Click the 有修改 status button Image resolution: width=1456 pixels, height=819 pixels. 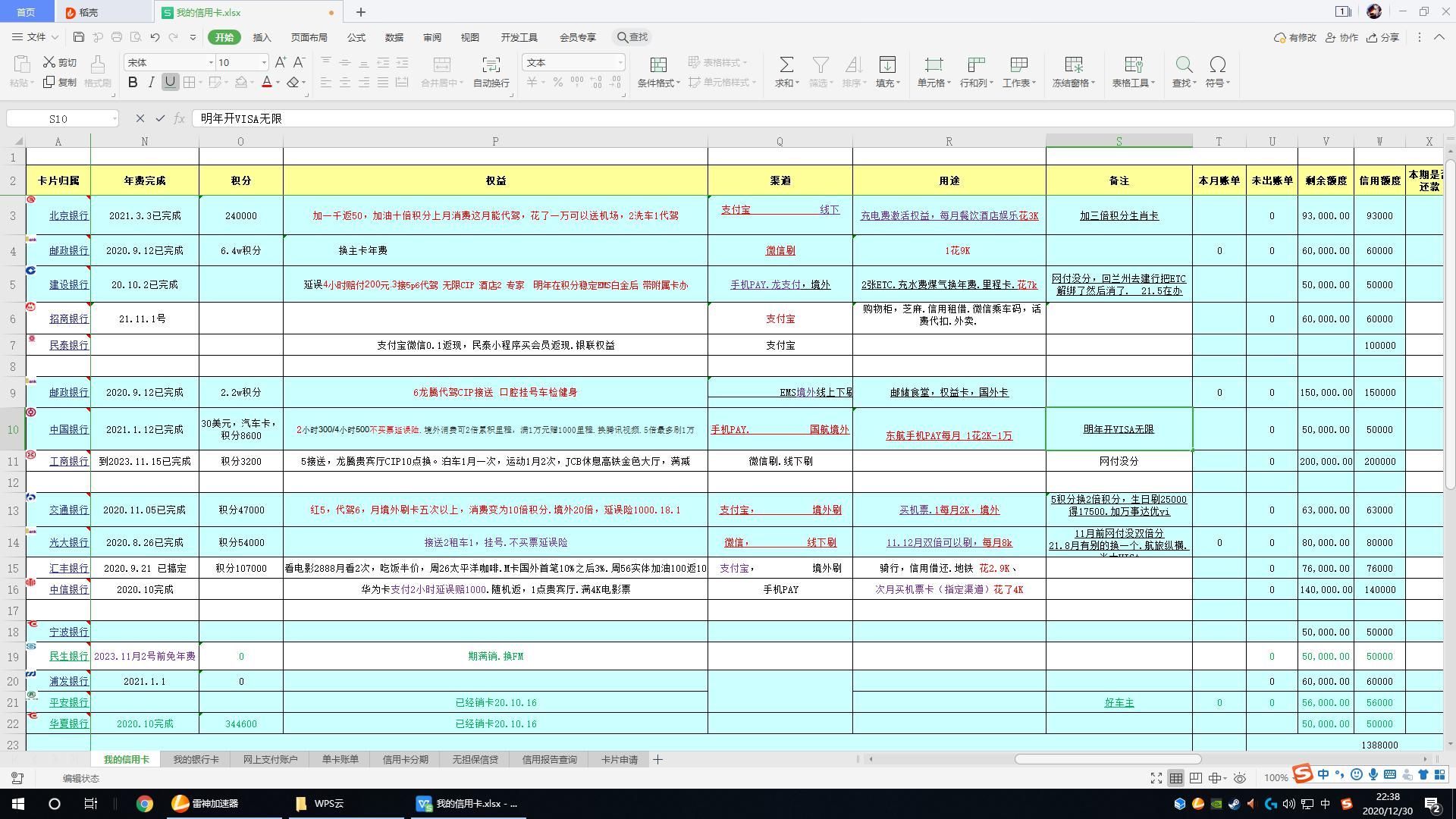click(x=1295, y=37)
